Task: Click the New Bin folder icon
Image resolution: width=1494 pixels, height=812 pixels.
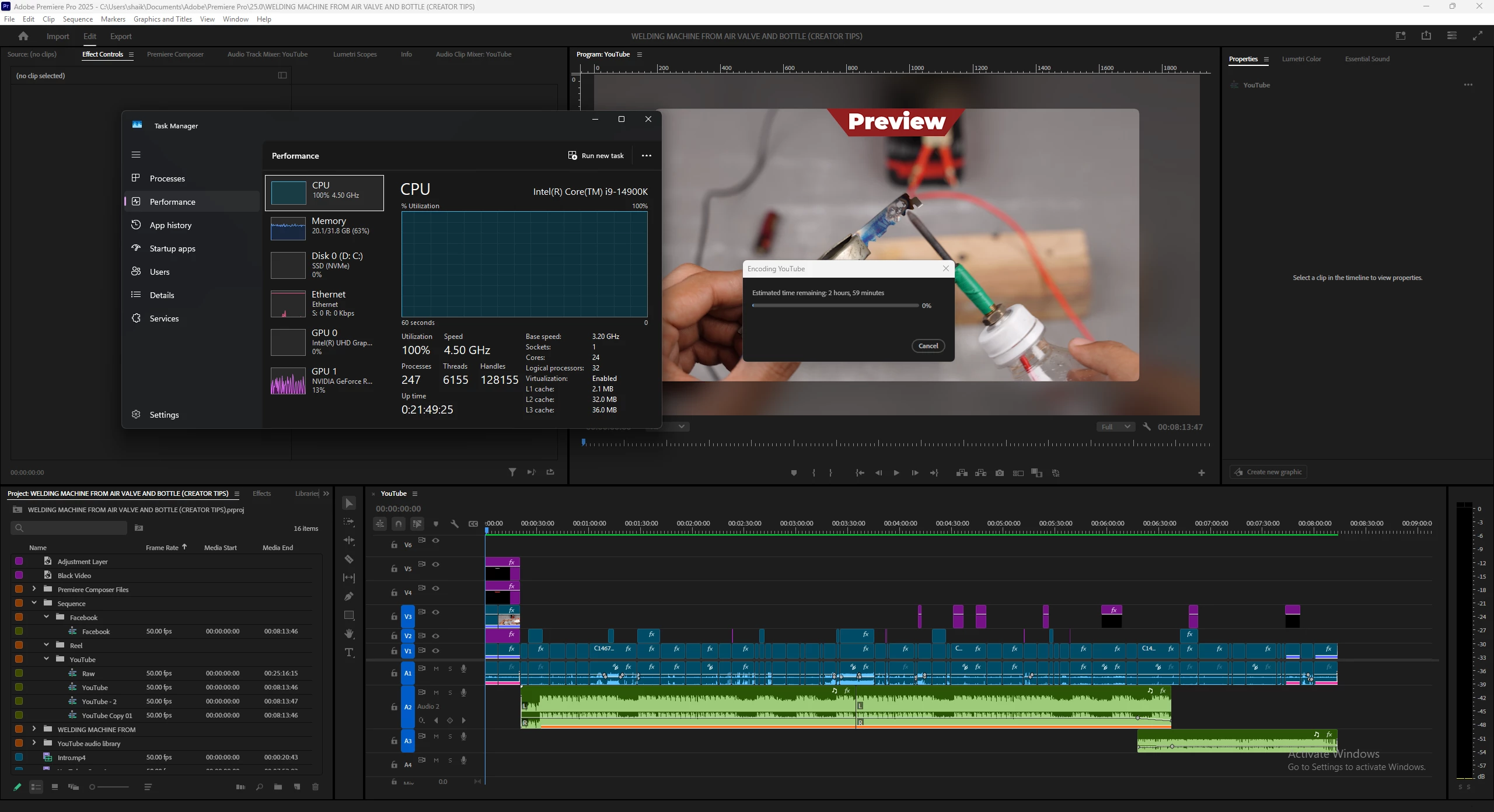Action: point(278,787)
